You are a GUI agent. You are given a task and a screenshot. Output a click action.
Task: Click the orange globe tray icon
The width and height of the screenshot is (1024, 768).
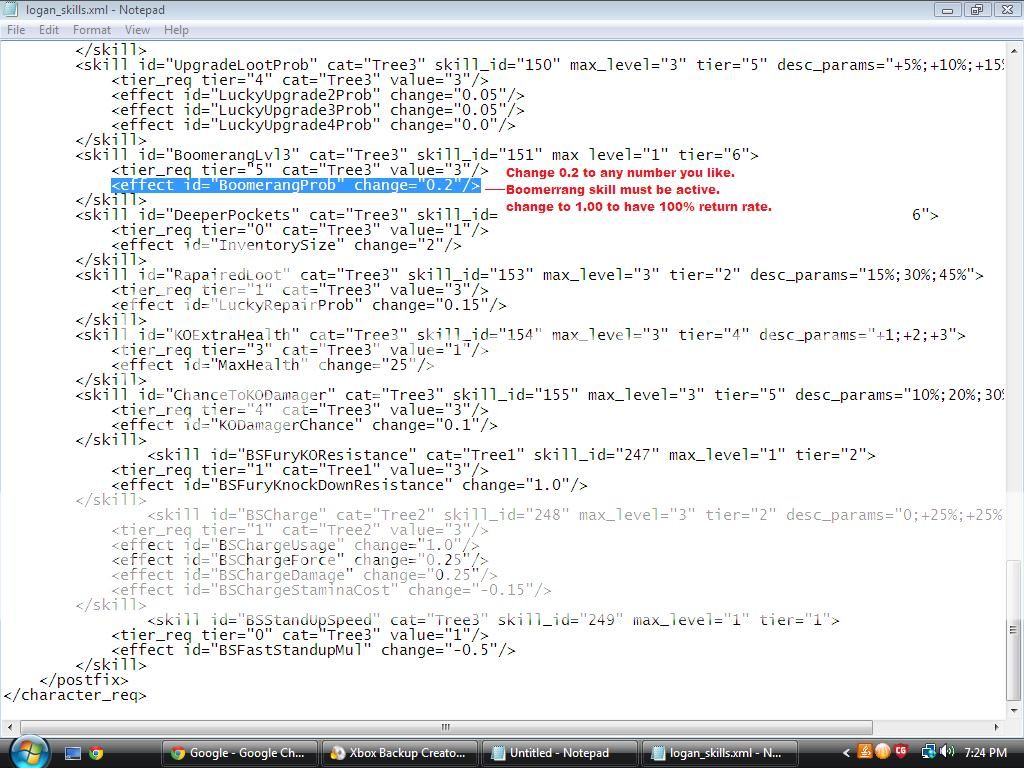882,752
